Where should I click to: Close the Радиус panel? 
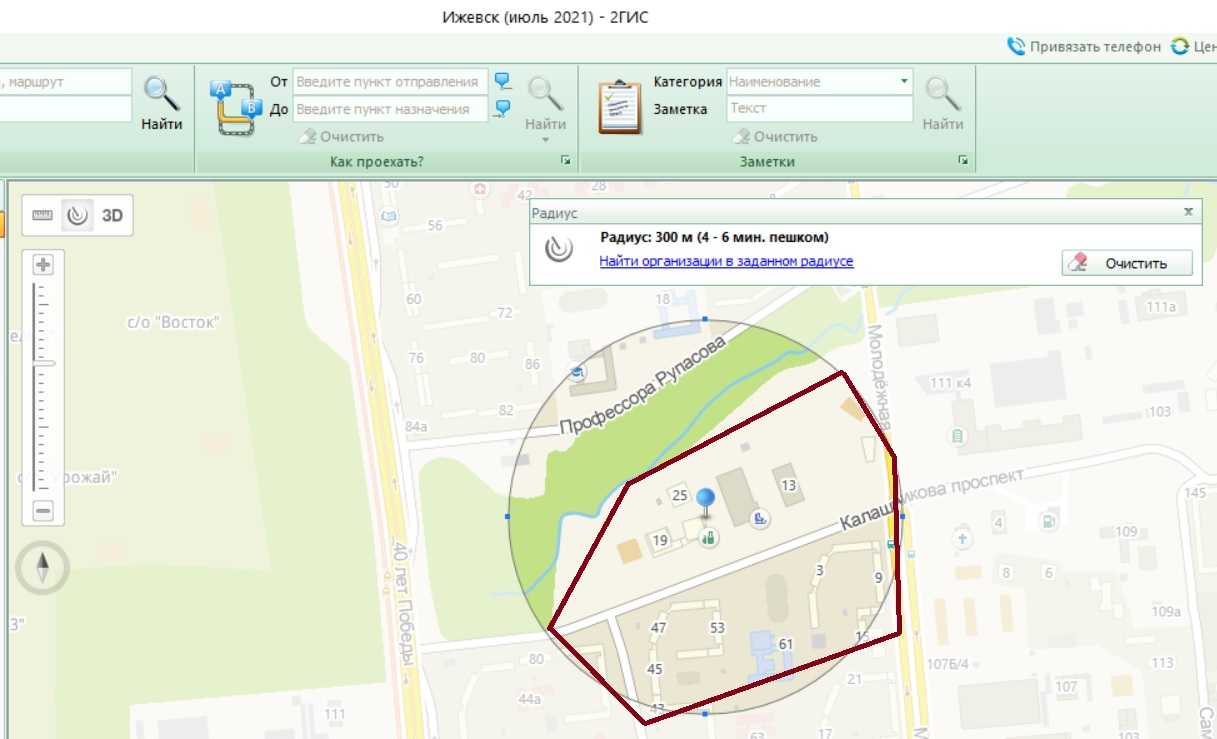point(1188,212)
